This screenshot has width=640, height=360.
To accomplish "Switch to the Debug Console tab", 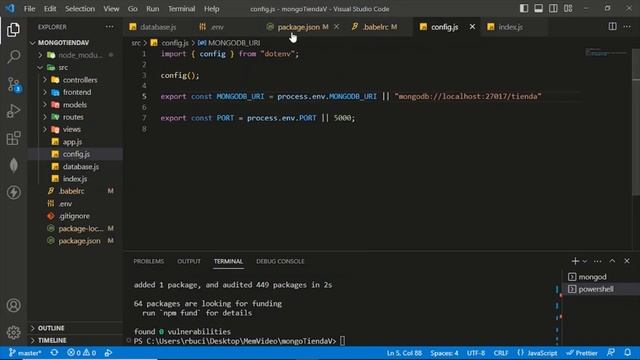I will [280, 261].
